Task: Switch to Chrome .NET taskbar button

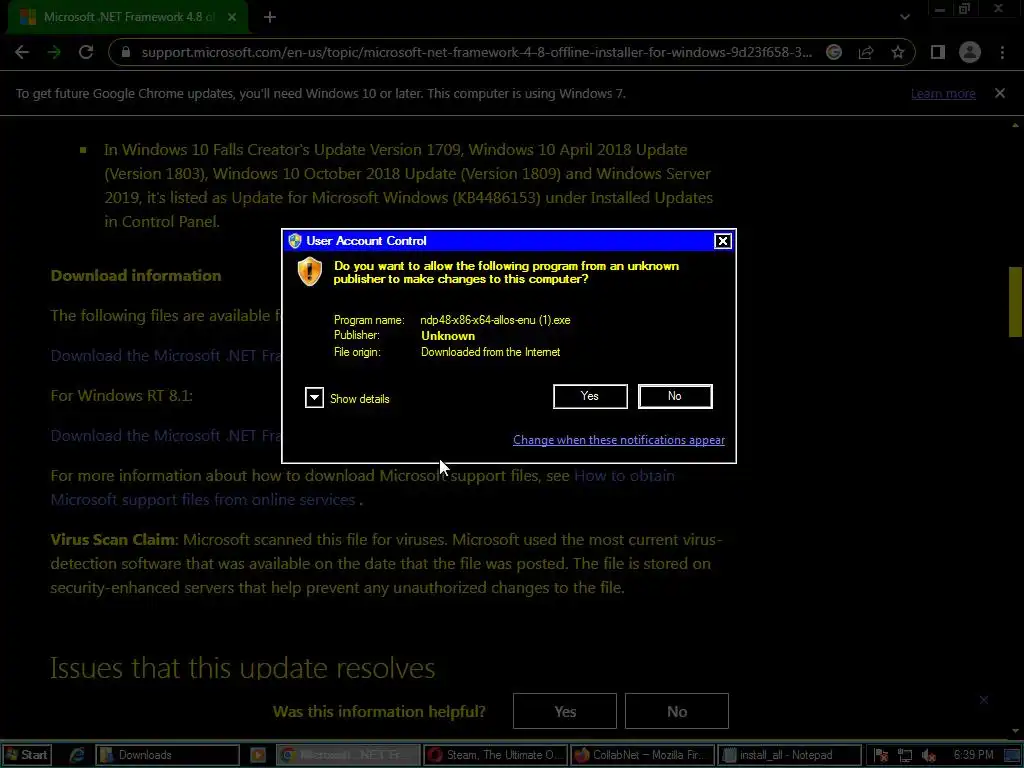Action: point(347,755)
